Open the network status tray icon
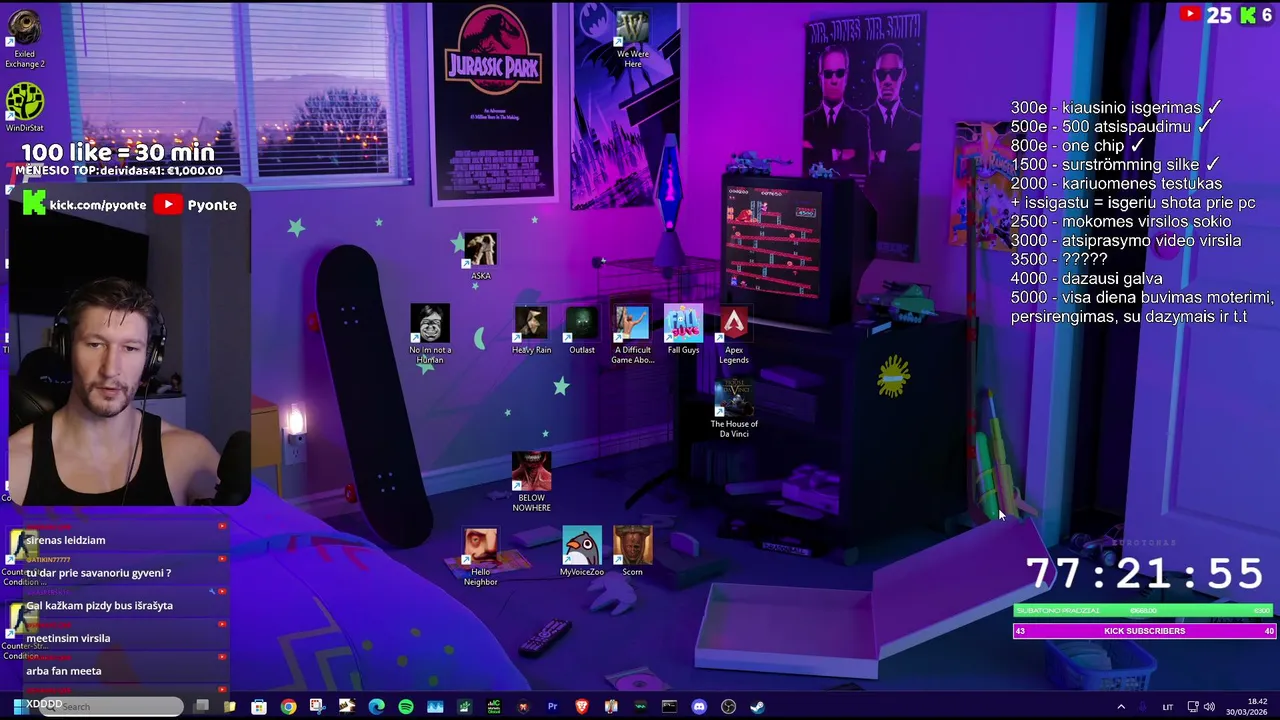This screenshot has height=720, width=1280. coord(1193,707)
